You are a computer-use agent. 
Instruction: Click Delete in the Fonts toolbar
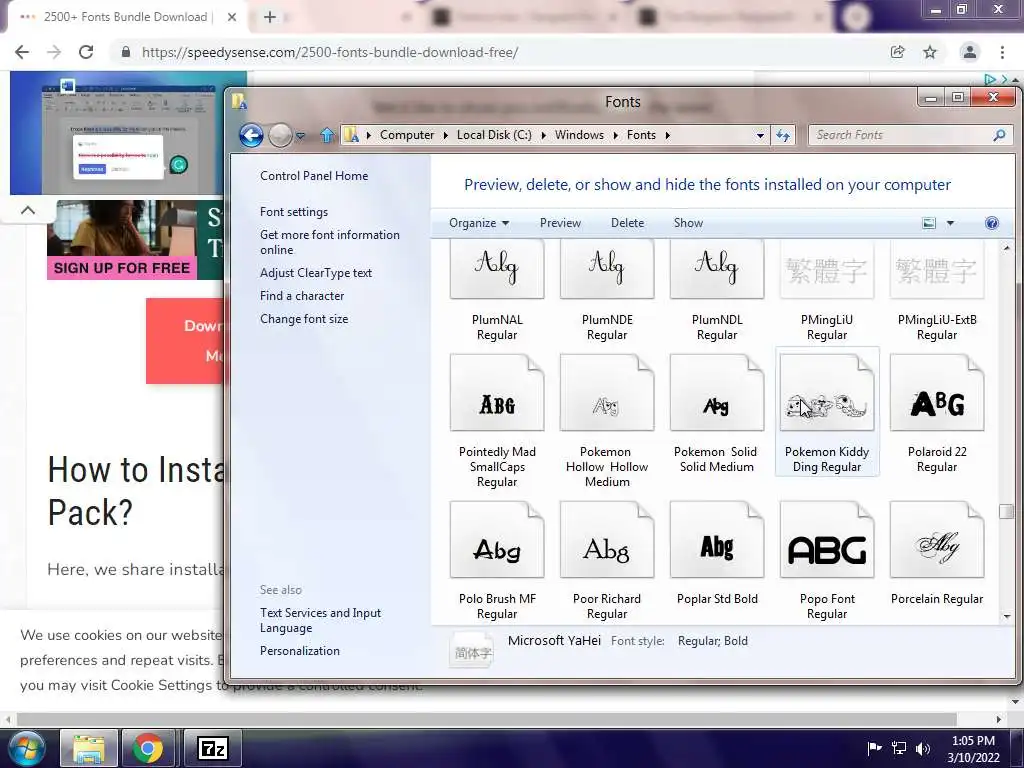click(628, 223)
